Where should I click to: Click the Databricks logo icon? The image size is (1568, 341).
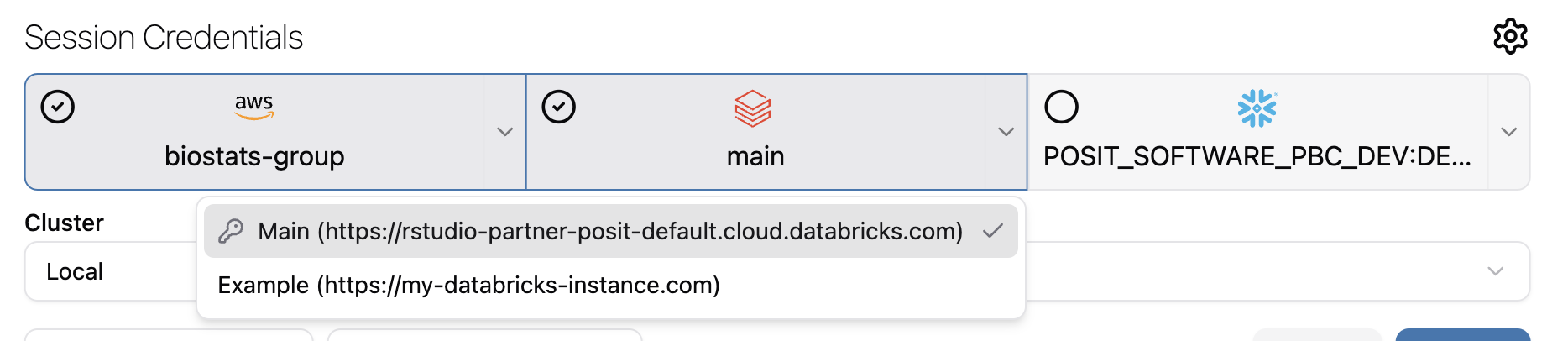(753, 108)
